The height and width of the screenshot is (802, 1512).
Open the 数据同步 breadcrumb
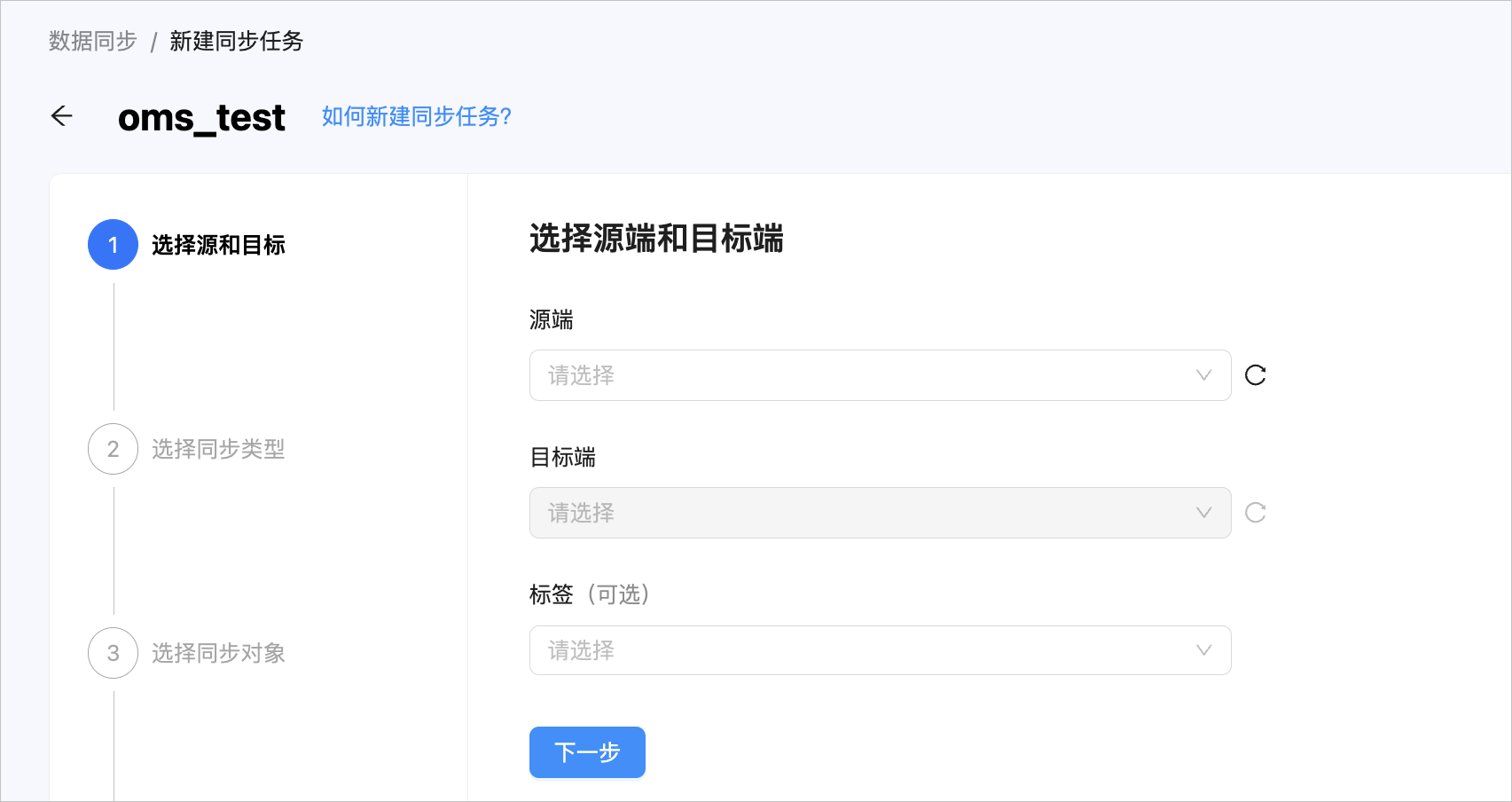tap(93, 41)
